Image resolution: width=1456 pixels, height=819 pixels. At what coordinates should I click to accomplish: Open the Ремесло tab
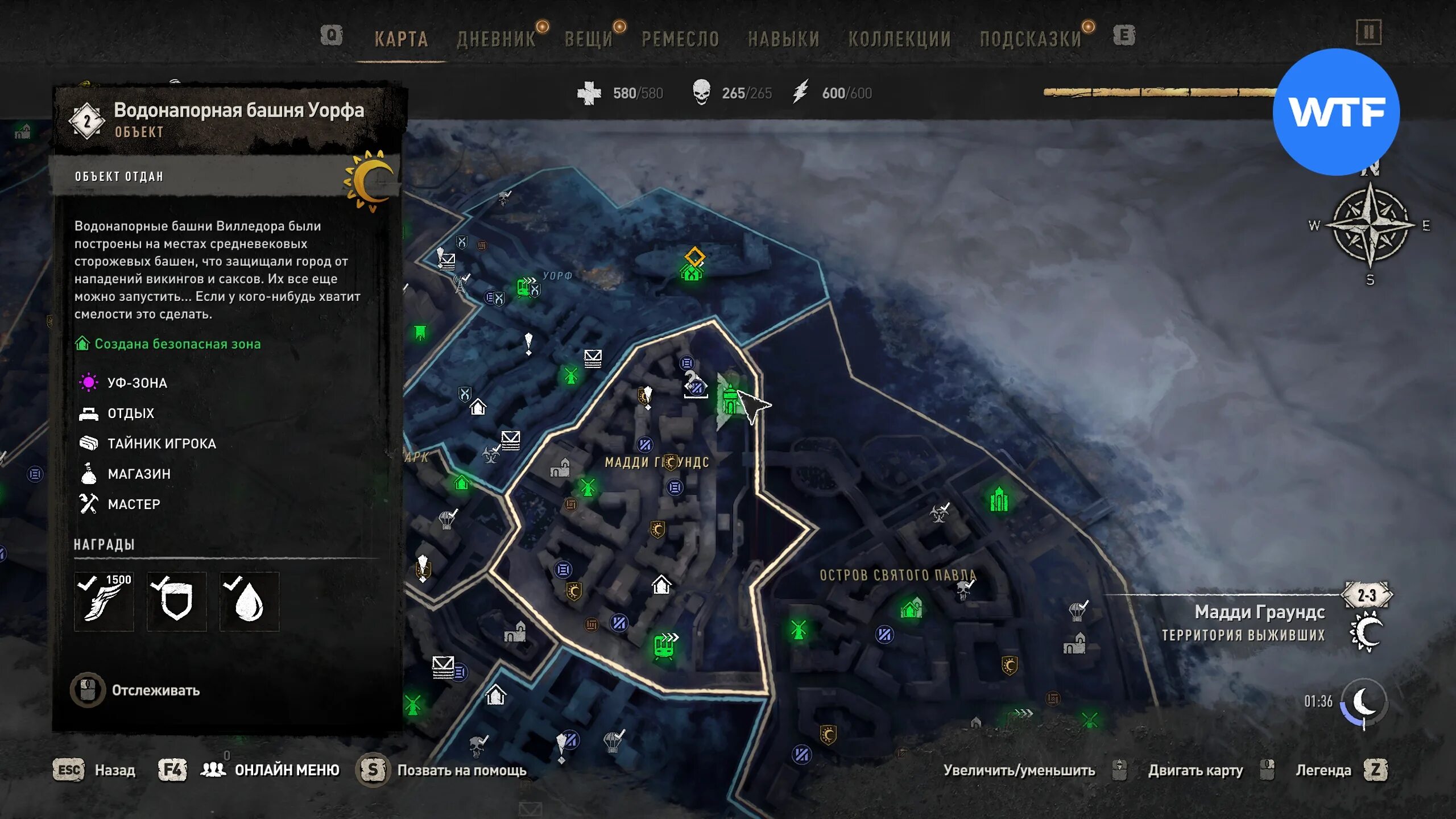680,39
